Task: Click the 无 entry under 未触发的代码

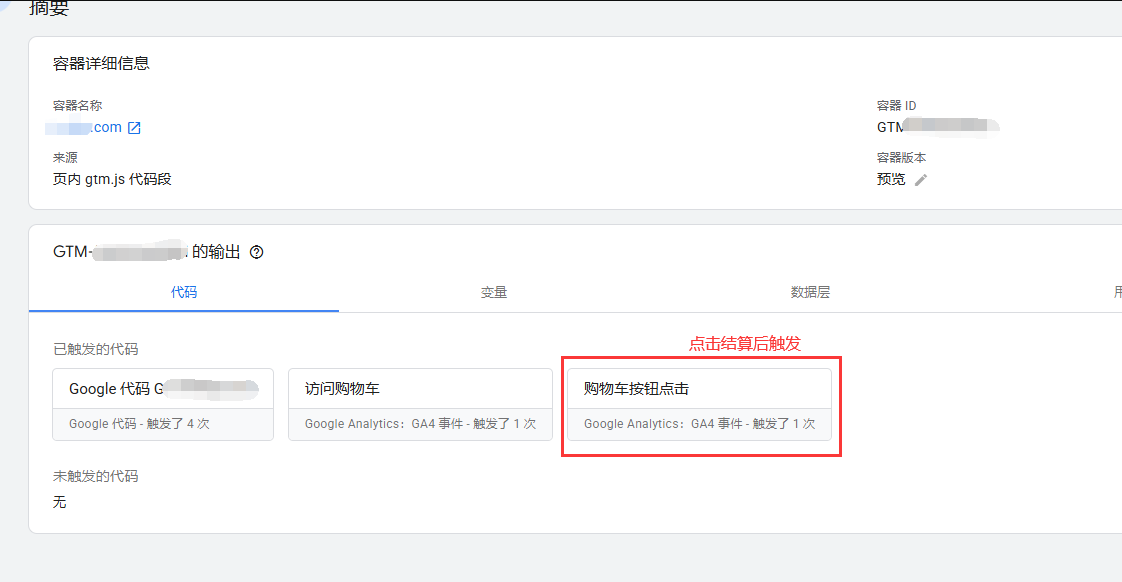Action: click(x=59, y=503)
